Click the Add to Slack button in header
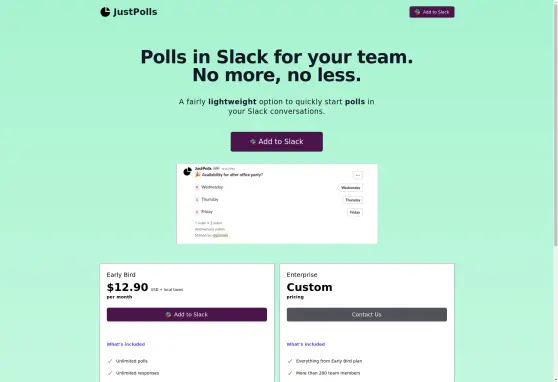The image size is (558, 382). 432,12
